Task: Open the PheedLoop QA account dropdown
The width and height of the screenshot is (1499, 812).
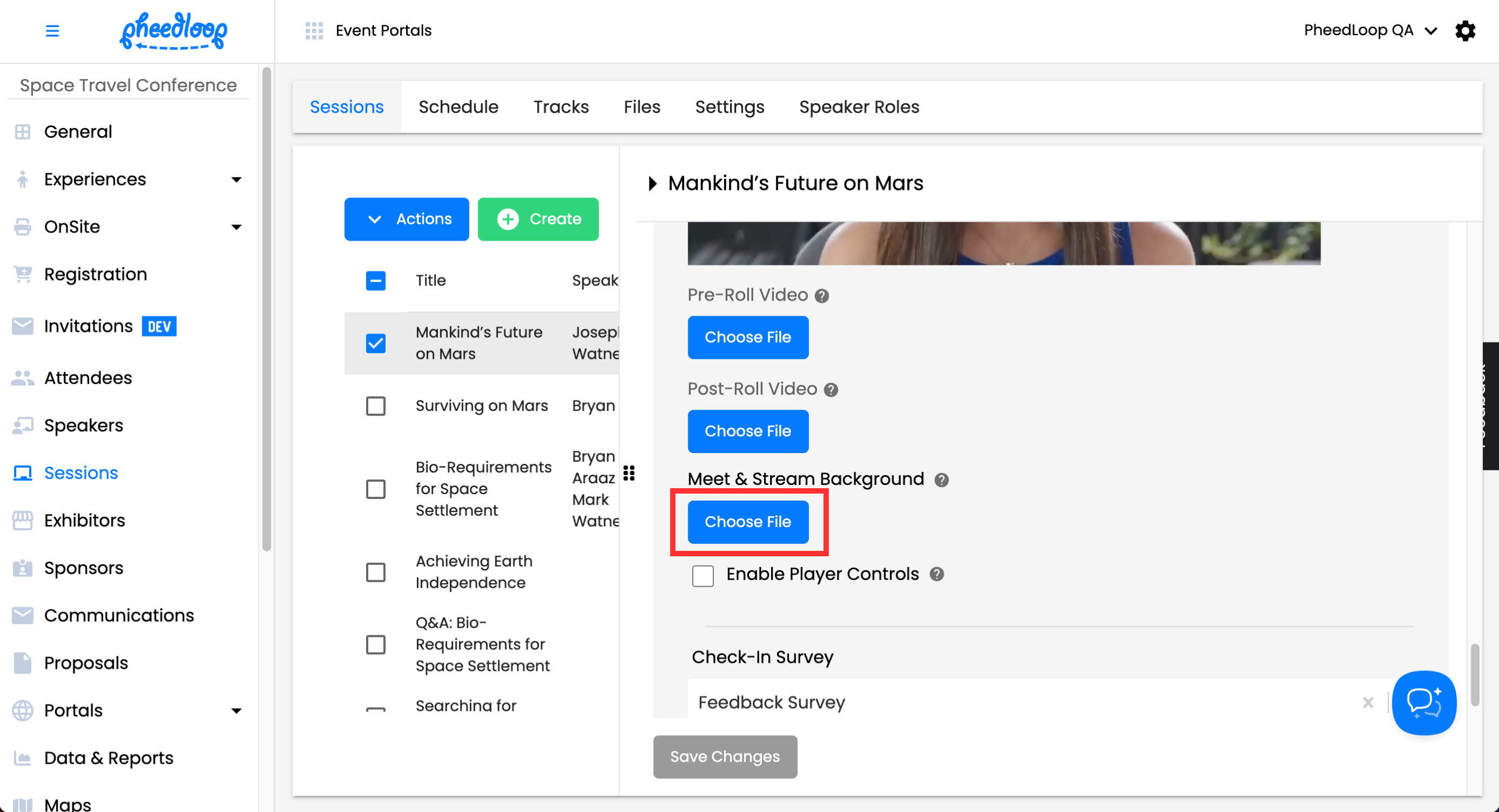Action: [1370, 31]
